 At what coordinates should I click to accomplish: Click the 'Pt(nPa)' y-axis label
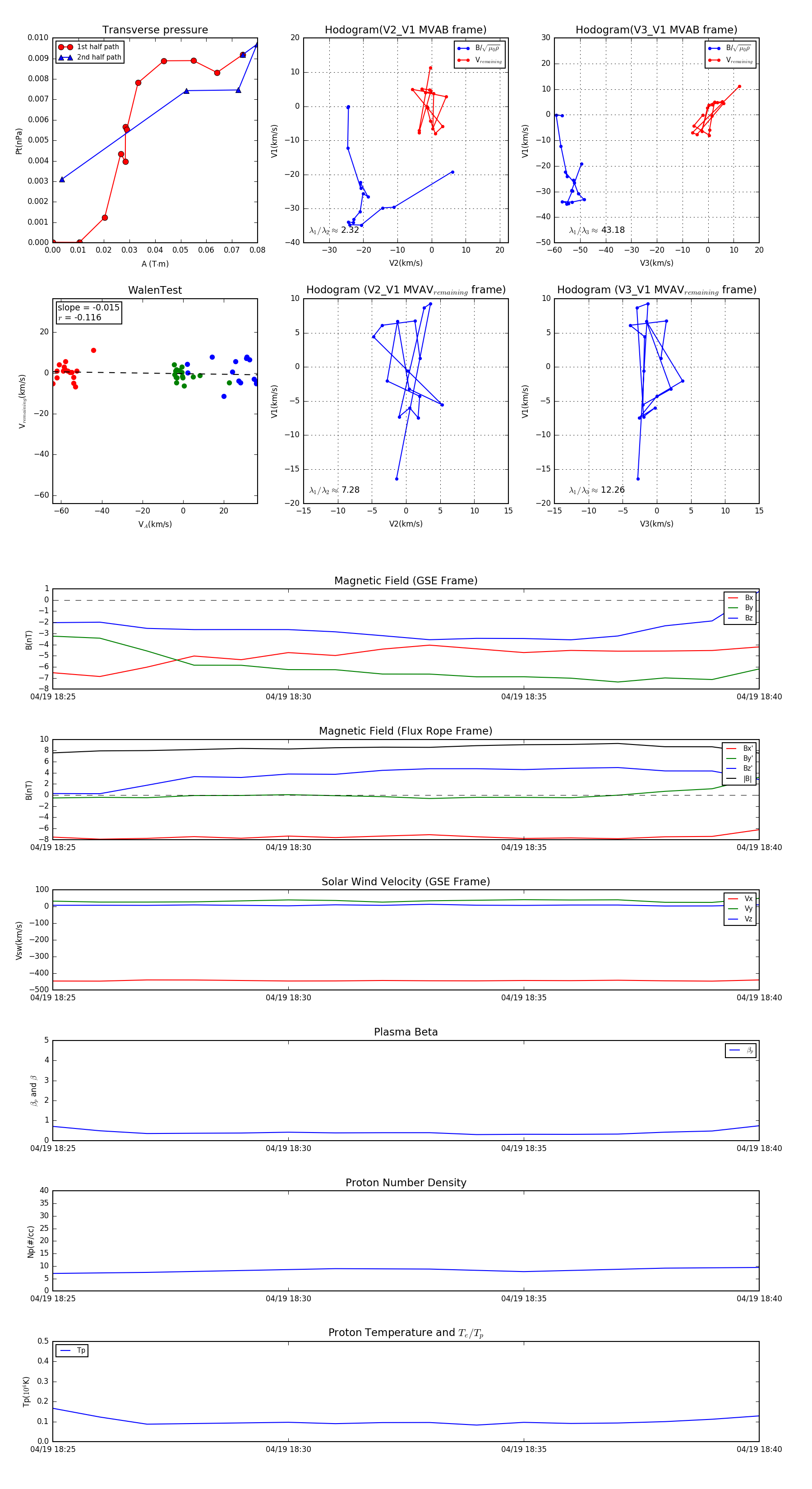pos(18,141)
